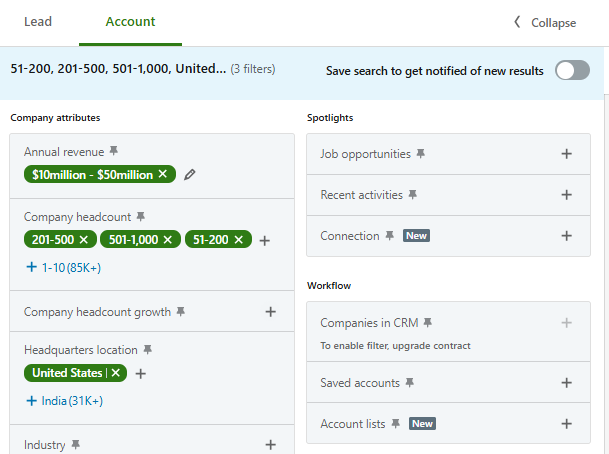Screen dimensions: 609x454
Task: Add another Headquarters location value
Action: point(141,374)
